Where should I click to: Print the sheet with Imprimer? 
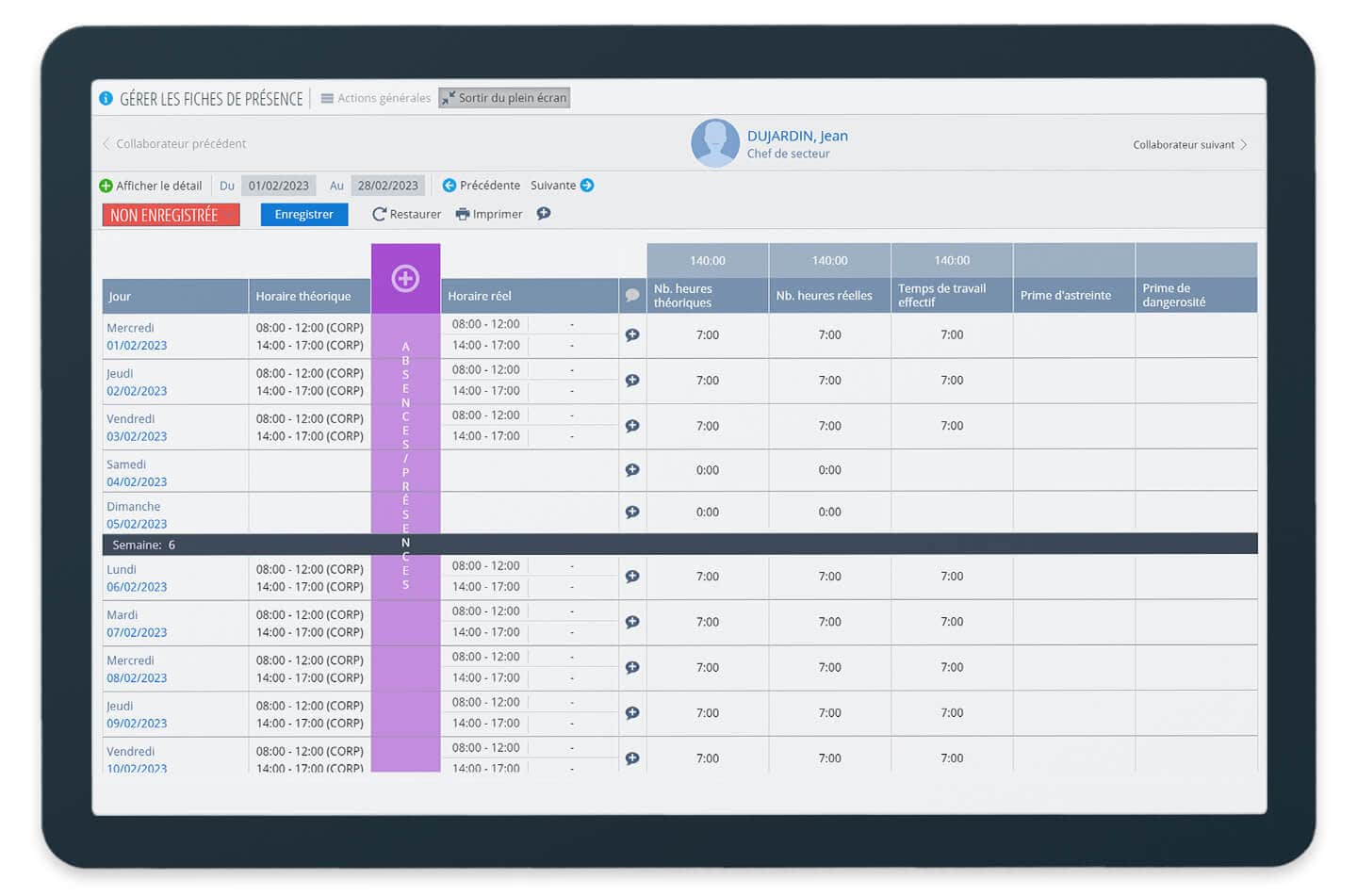(x=488, y=215)
